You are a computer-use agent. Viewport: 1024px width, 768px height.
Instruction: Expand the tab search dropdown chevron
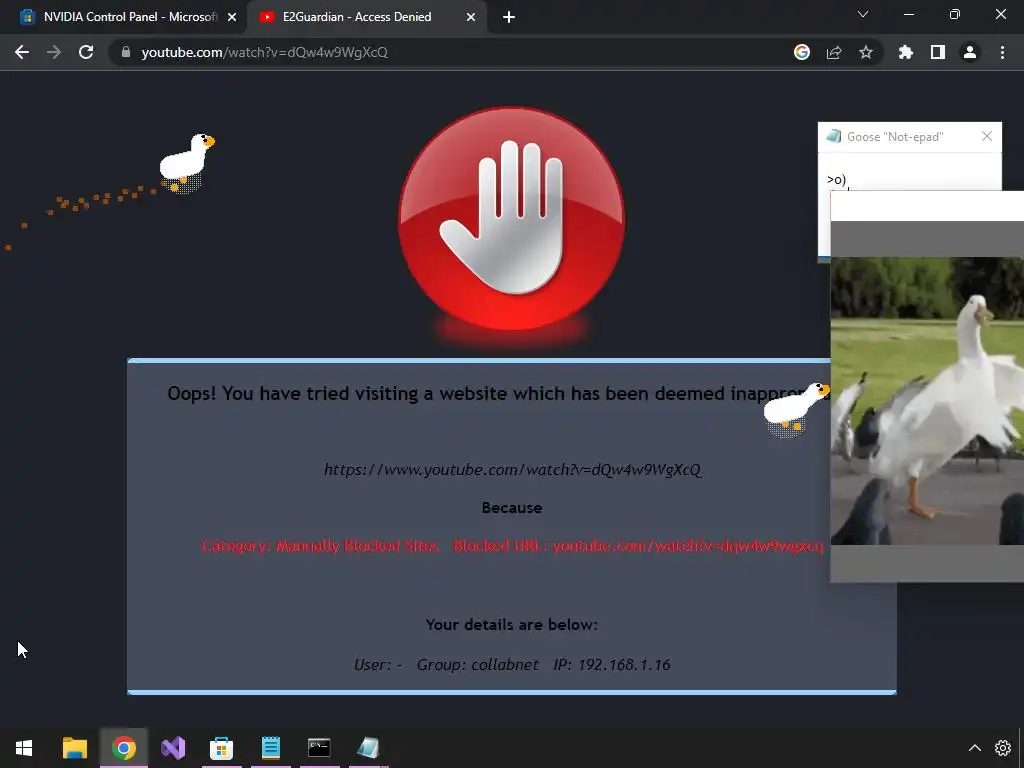(x=863, y=14)
